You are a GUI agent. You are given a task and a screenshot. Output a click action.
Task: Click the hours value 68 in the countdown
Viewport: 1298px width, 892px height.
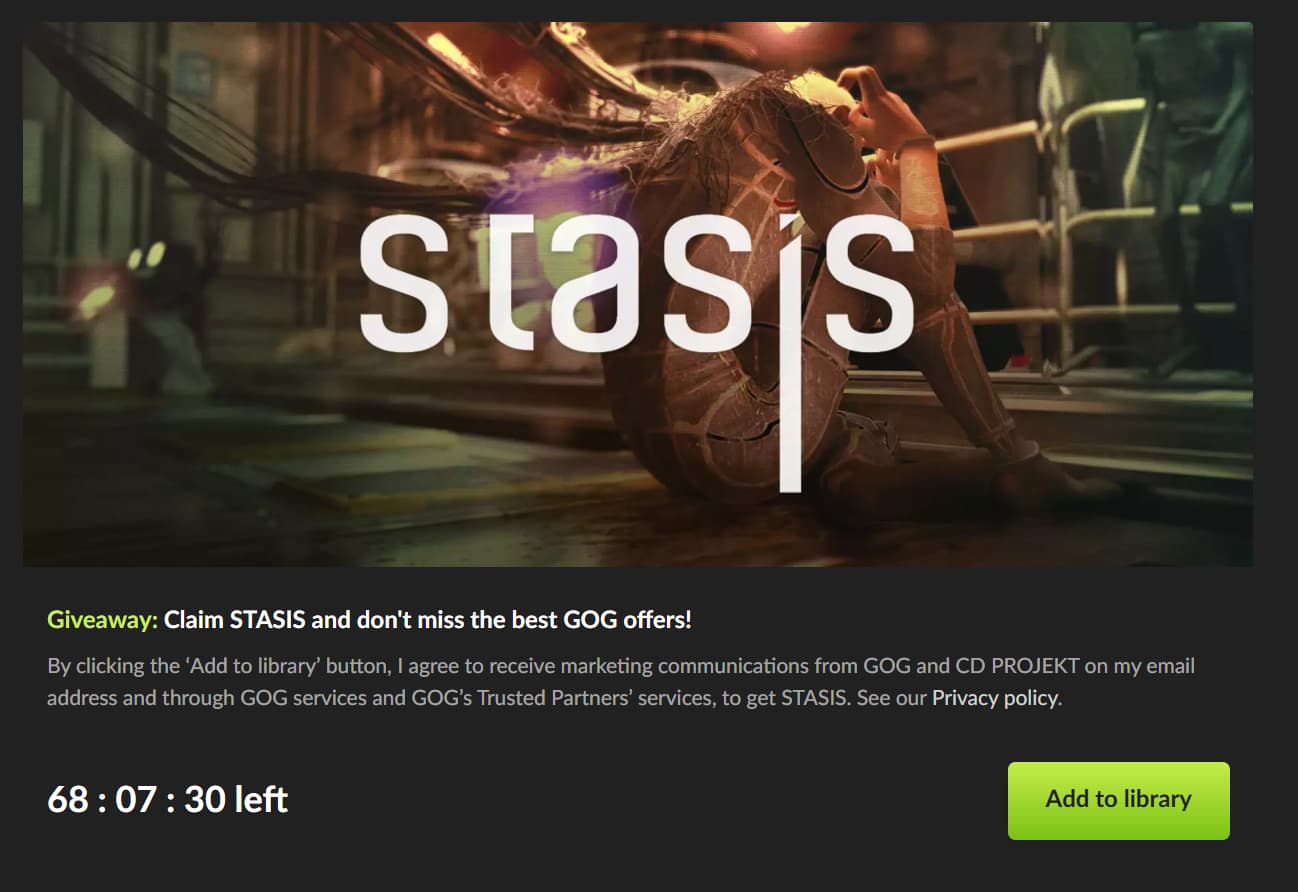[x=68, y=800]
